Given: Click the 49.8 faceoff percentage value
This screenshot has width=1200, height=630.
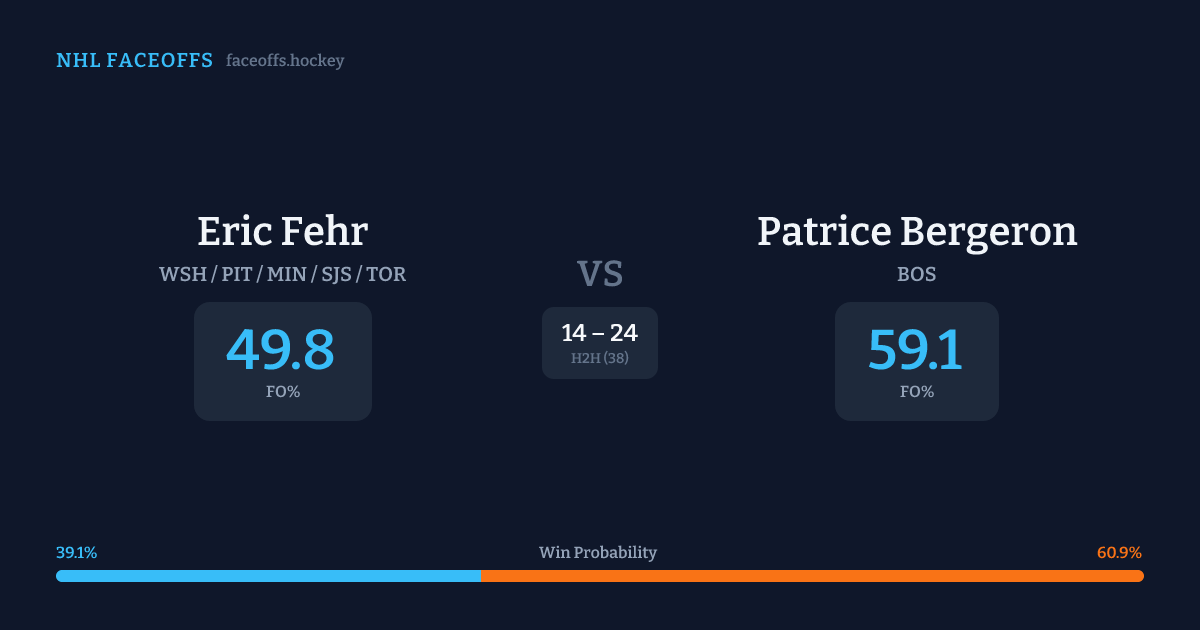Looking at the screenshot, I should click(x=281, y=350).
